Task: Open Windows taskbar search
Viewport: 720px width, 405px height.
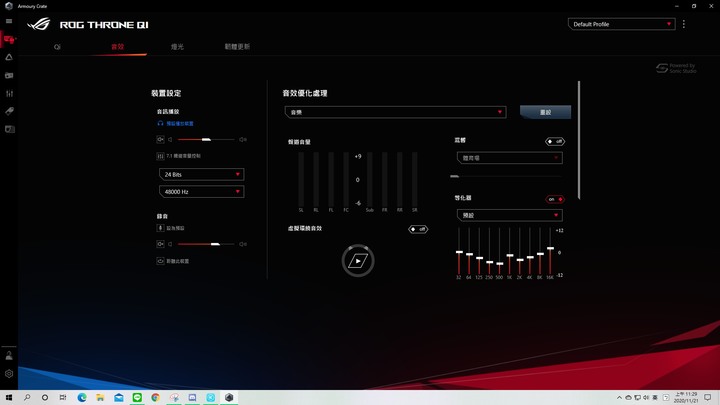Action: [x=27, y=397]
